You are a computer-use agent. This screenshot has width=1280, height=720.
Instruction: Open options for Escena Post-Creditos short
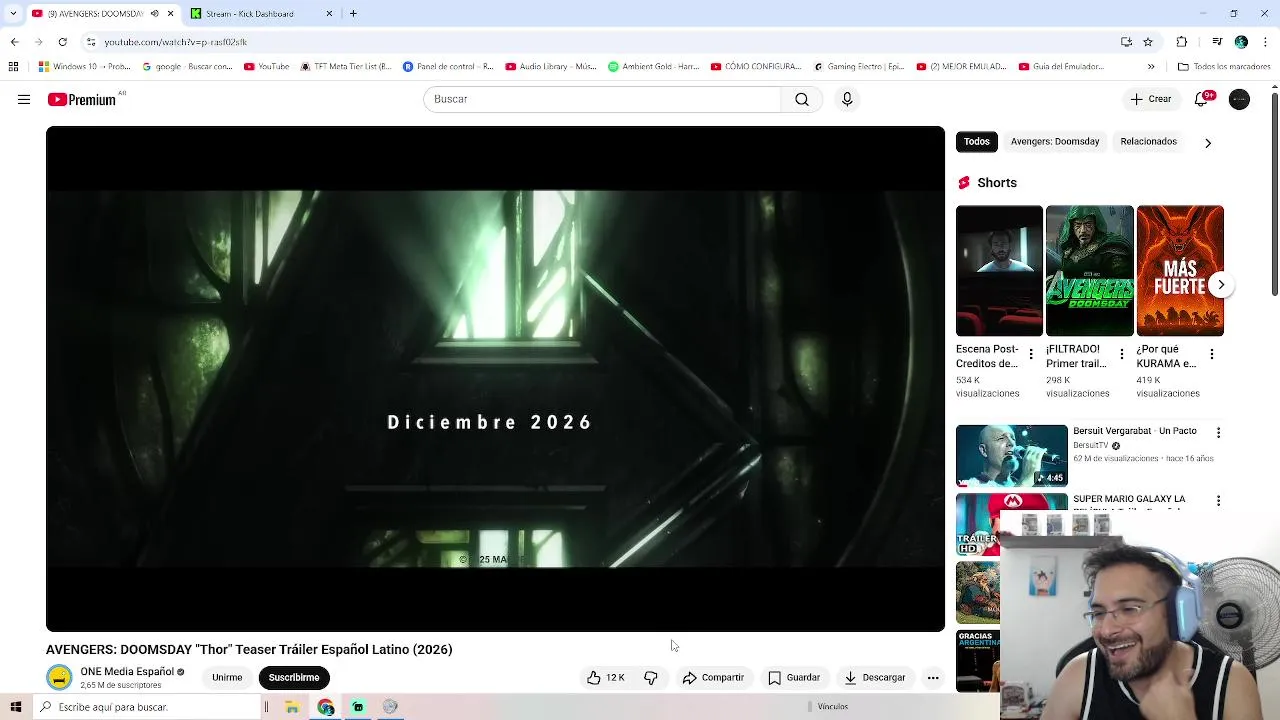tap(1031, 354)
